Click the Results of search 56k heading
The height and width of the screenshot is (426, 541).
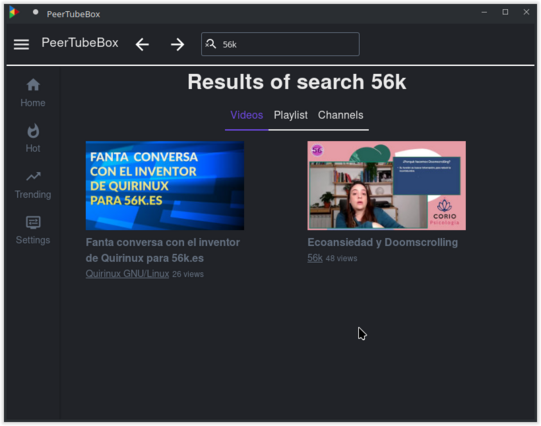pyautogui.click(x=297, y=82)
